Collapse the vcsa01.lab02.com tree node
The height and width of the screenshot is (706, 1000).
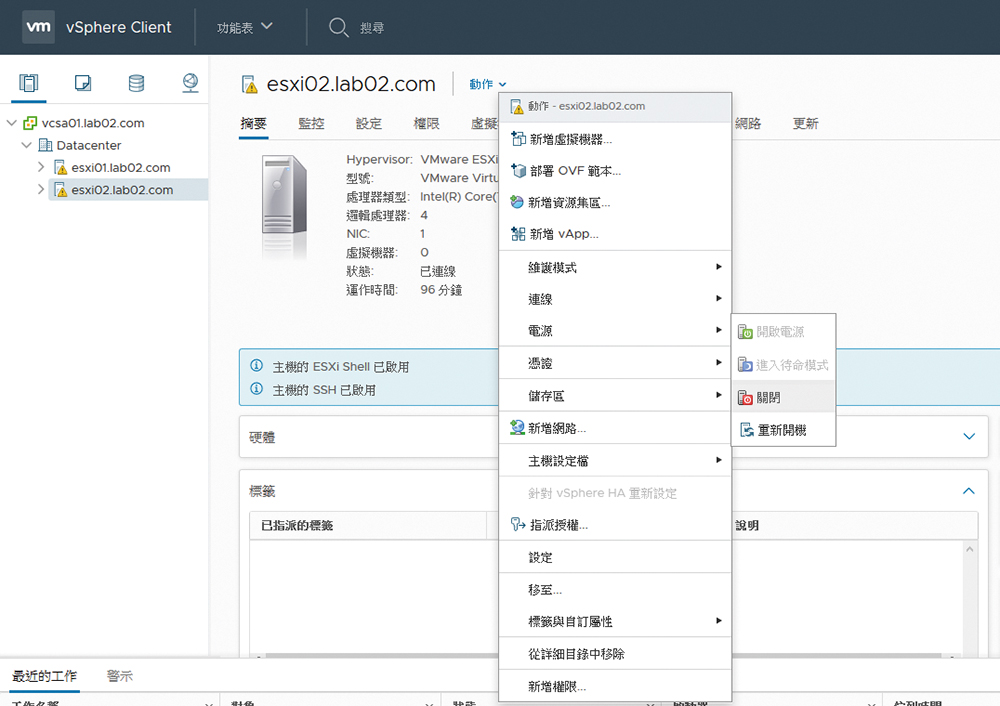click(x=11, y=122)
